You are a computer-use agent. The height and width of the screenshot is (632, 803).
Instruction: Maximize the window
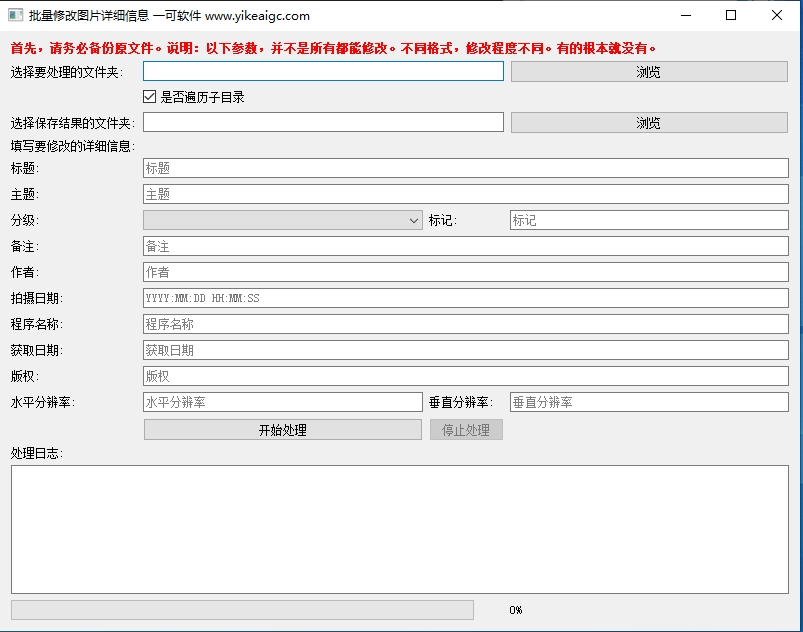[731, 15]
